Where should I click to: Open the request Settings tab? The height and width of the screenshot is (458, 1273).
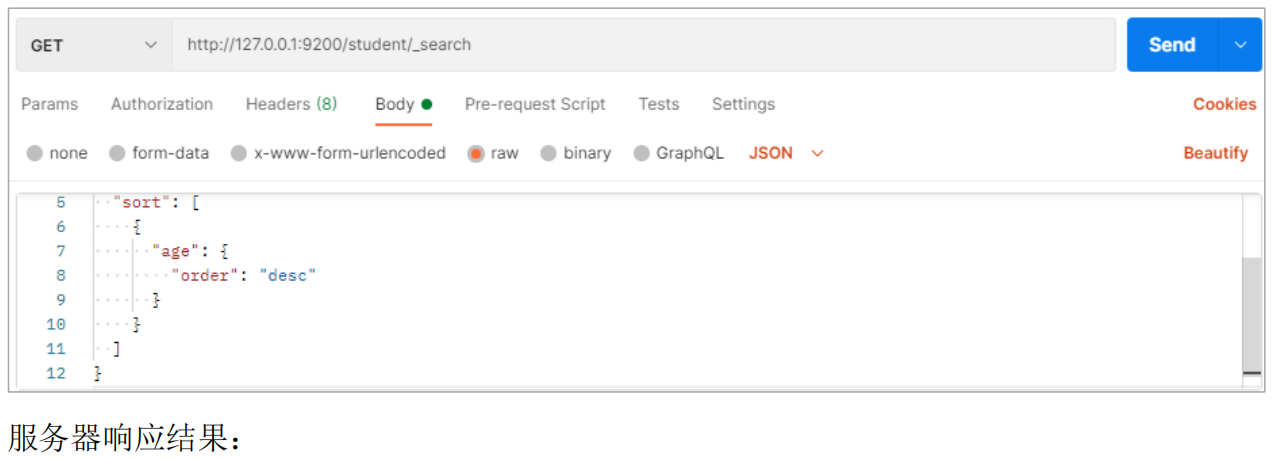(x=743, y=104)
